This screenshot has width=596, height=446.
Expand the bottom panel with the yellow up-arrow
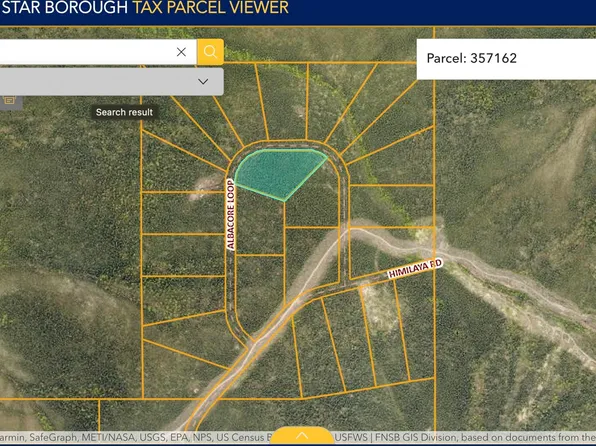pyautogui.click(x=302, y=436)
